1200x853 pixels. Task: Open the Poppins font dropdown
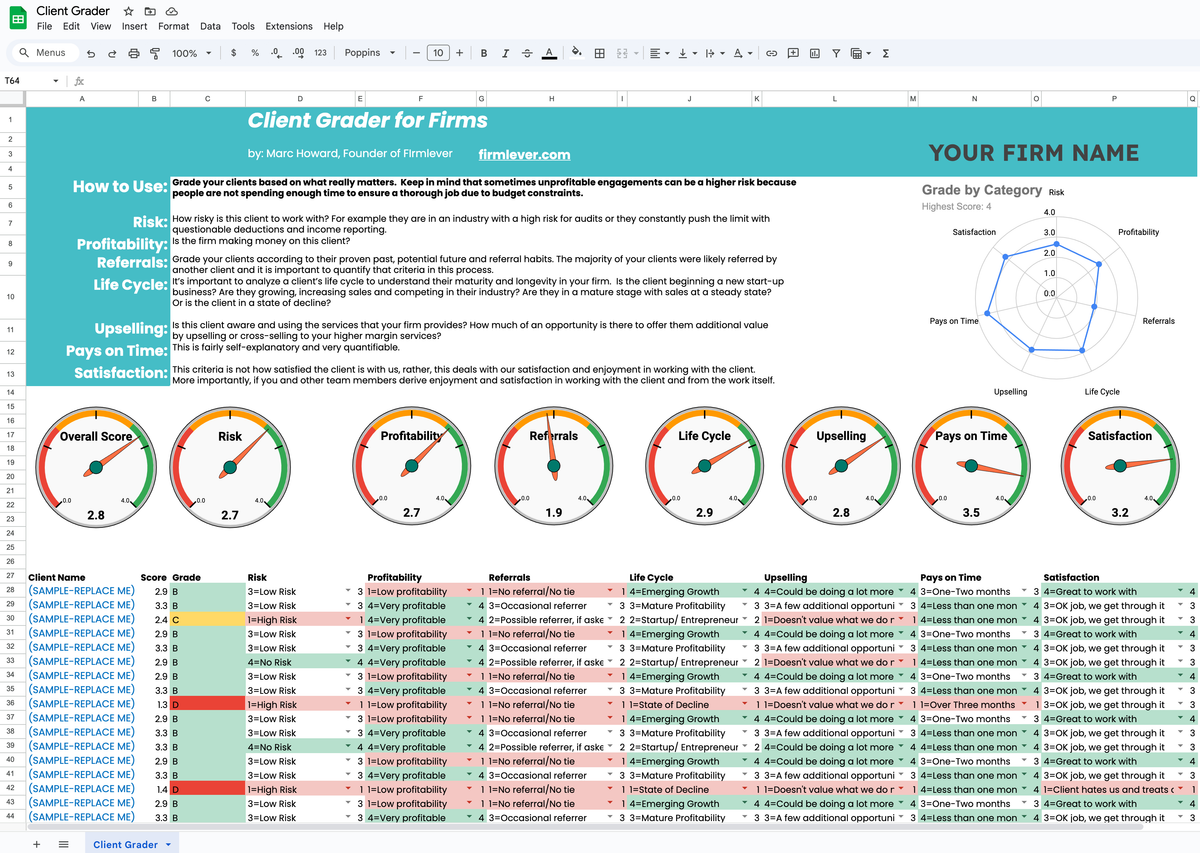point(370,53)
